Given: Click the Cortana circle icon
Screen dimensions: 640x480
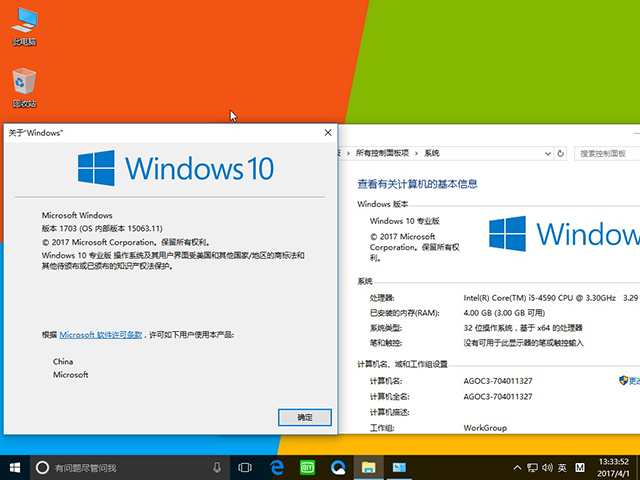Looking at the screenshot, I should 42,467.
